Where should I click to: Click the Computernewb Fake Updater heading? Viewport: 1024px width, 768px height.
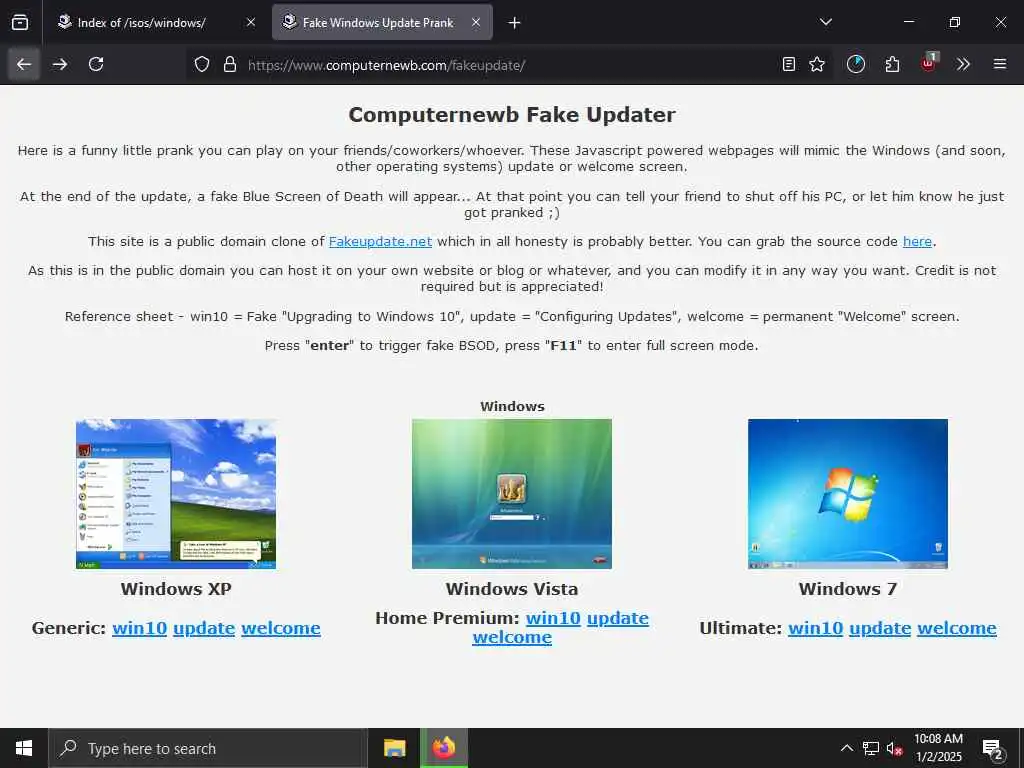512,115
